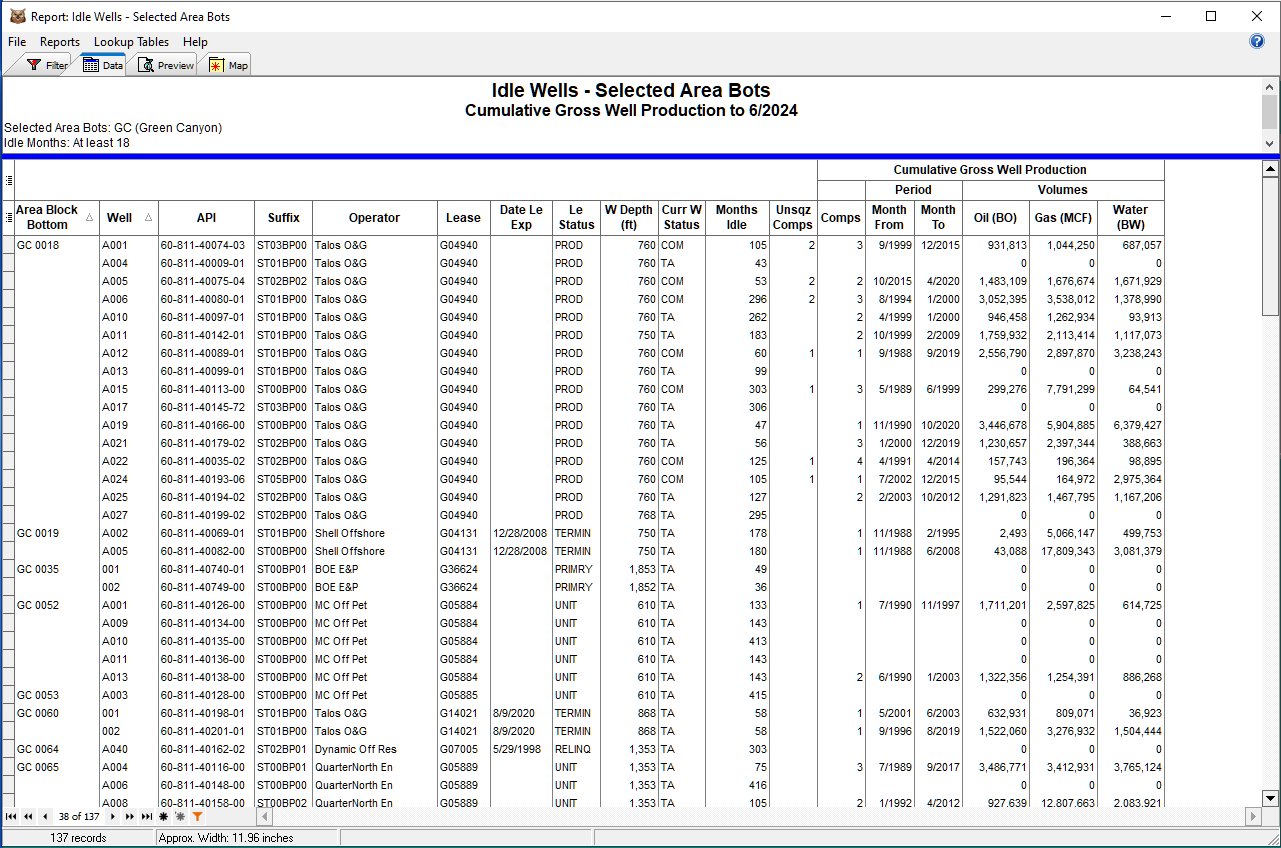This screenshot has height=848, width=1281.
Task: Click the Operator column header
Action: [x=374, y=217]
